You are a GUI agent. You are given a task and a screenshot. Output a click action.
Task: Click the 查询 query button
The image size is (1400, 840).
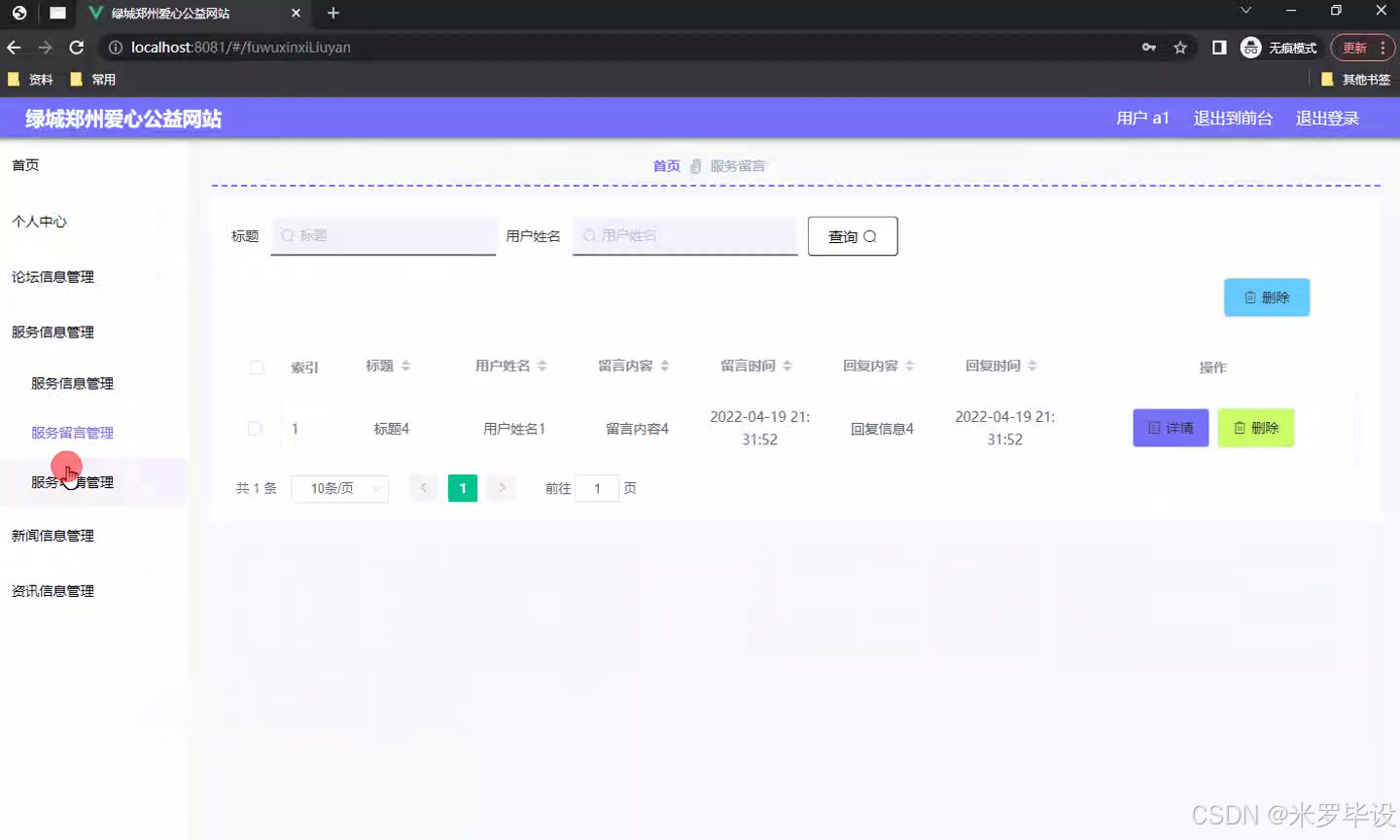[x=852, y=235]
